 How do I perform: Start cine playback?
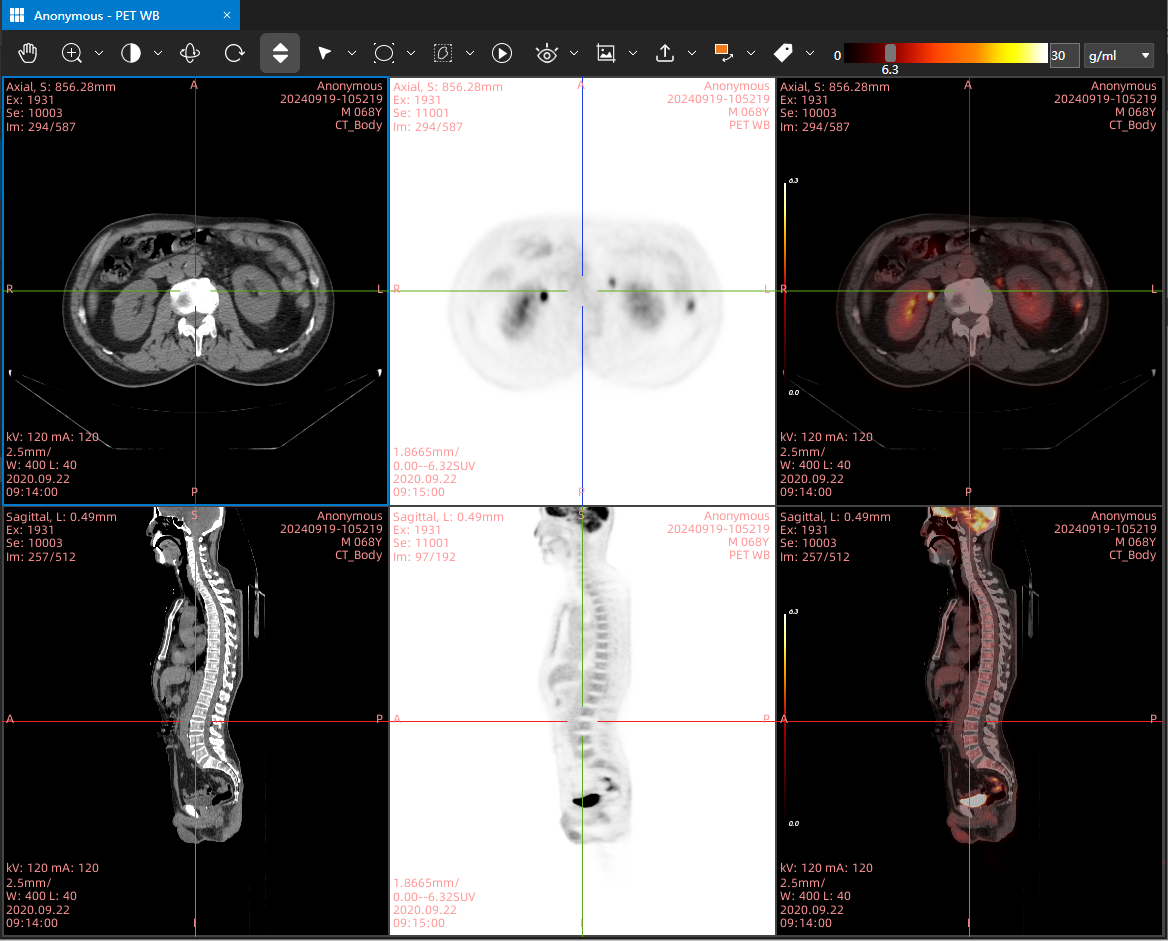coord(502,53)
